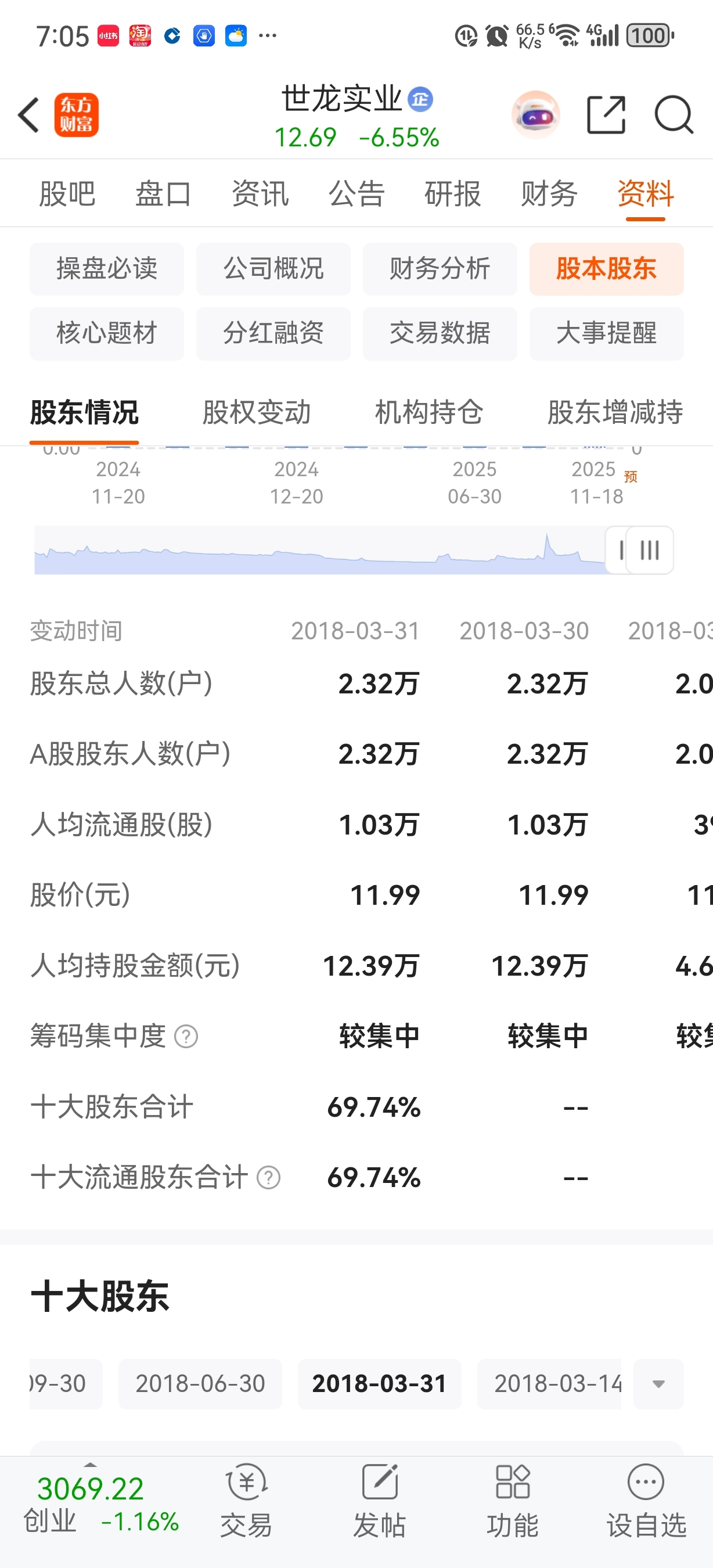
Task: Switch to the 研报 tab
Action: point(453,193)
